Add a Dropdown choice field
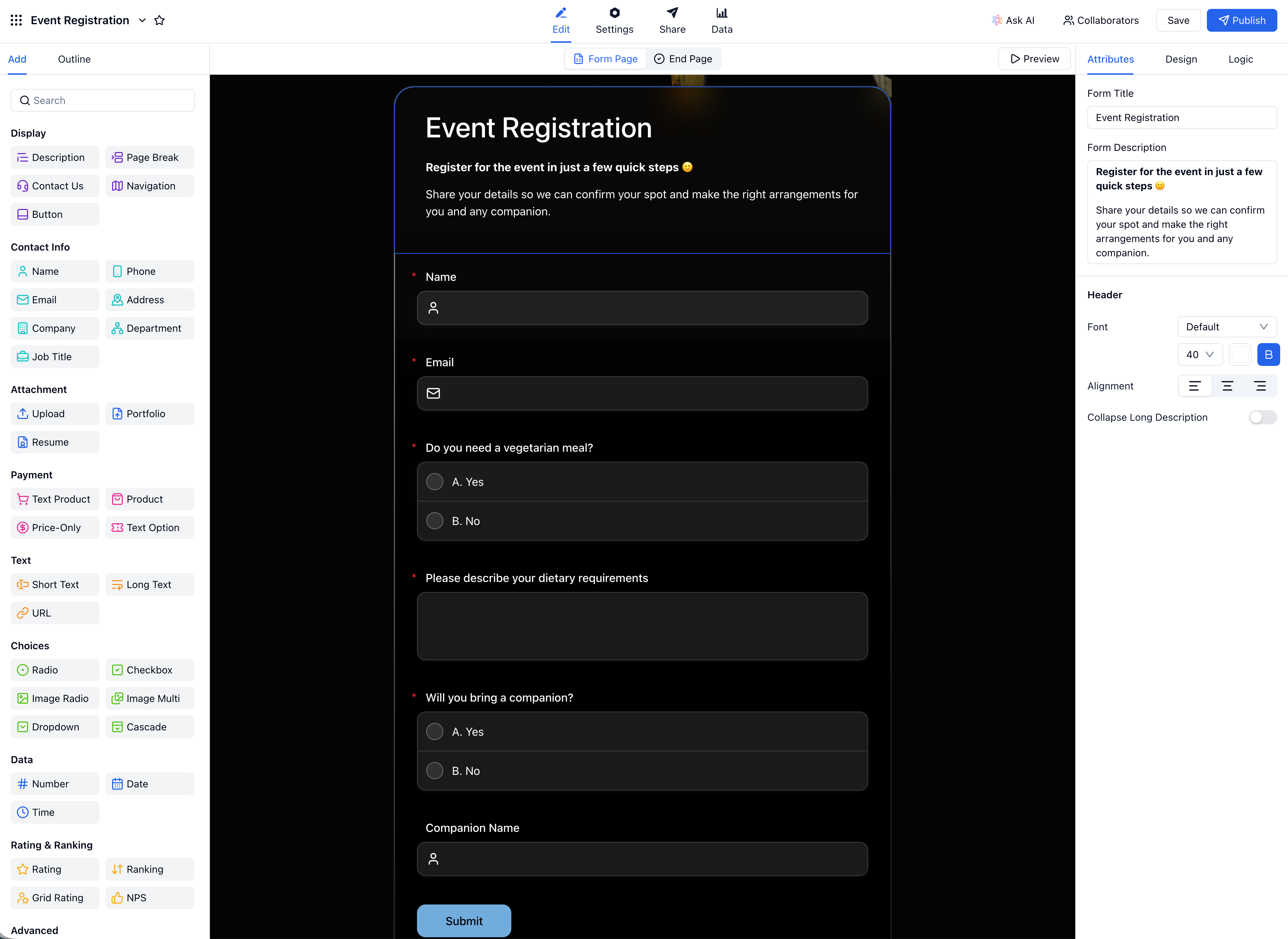The height and width of the screenshot is (939, 1288). pos(54,726)
